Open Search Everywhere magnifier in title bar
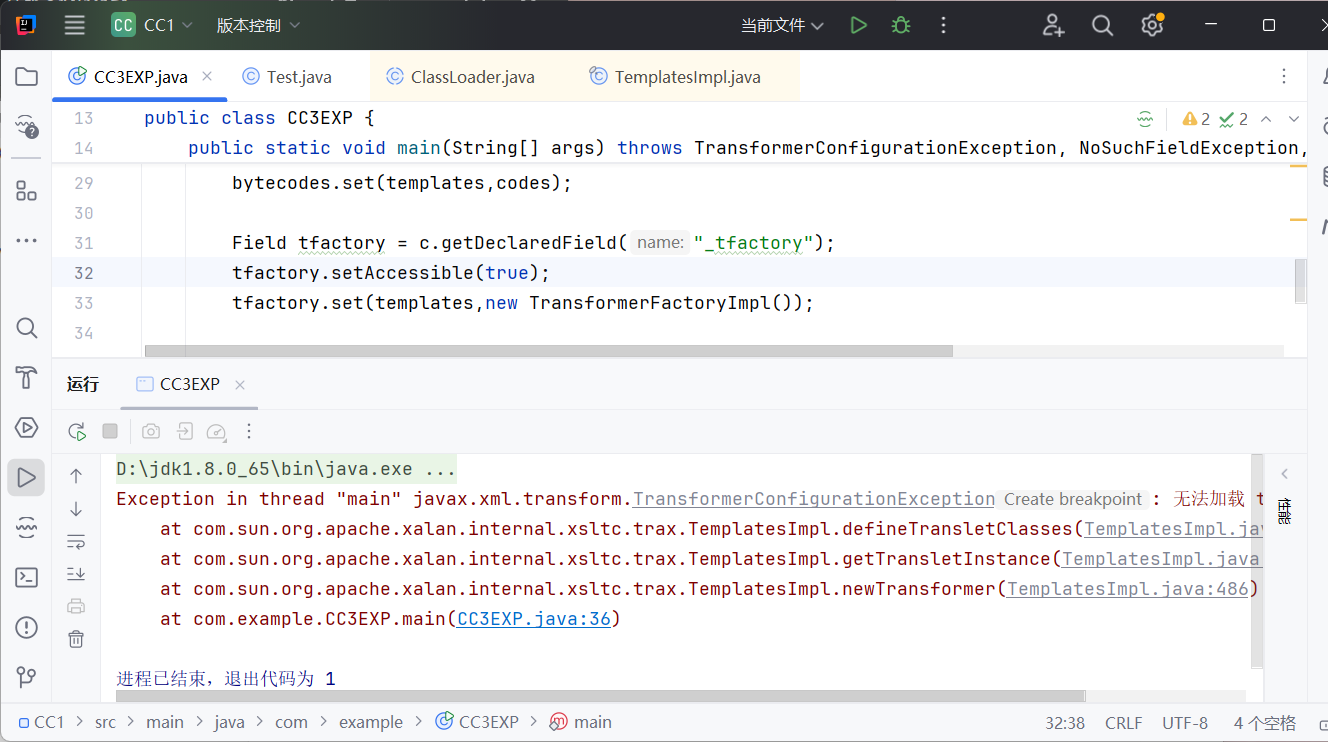The image size is (1328, 742). 1102,25
